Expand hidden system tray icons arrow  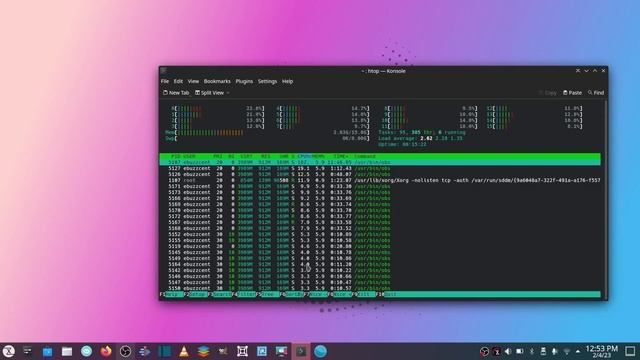pyautogui.click(x=578, y=351)
